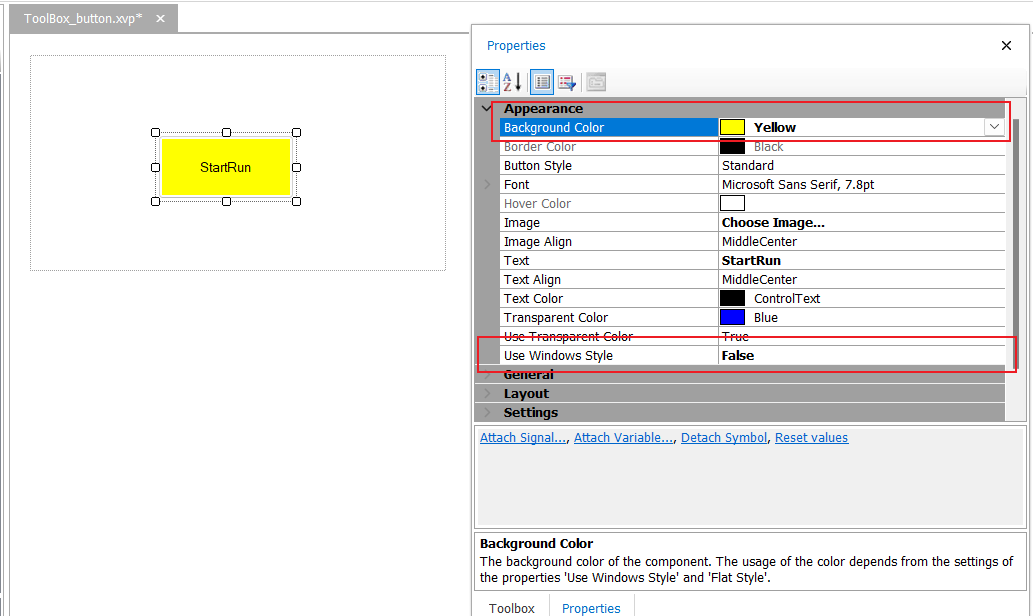Toggle the Use Transparent Color value
Viewport: 1033px width, 616px height.
point(860,337)
